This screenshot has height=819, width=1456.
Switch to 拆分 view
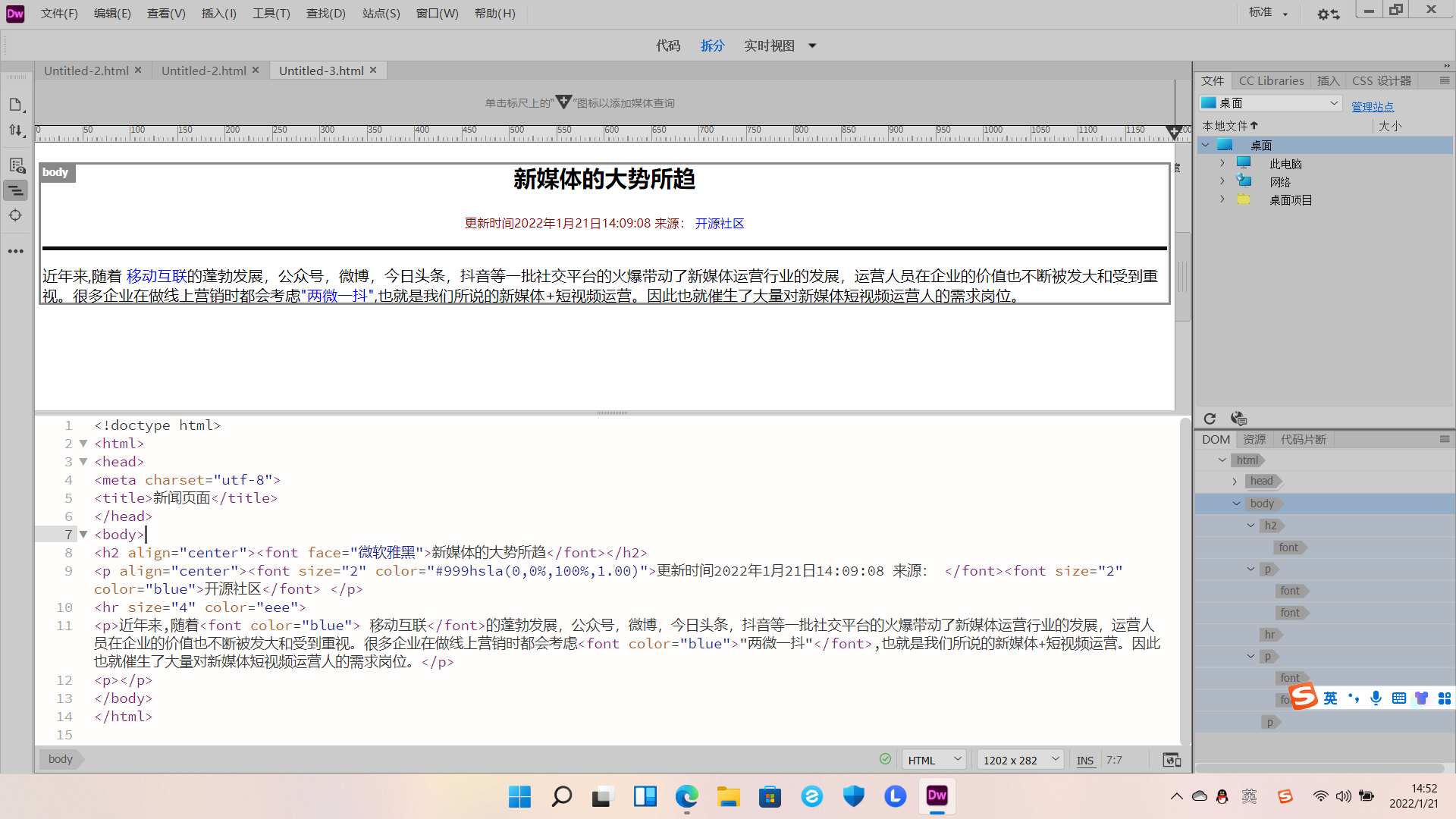[712, 45]
